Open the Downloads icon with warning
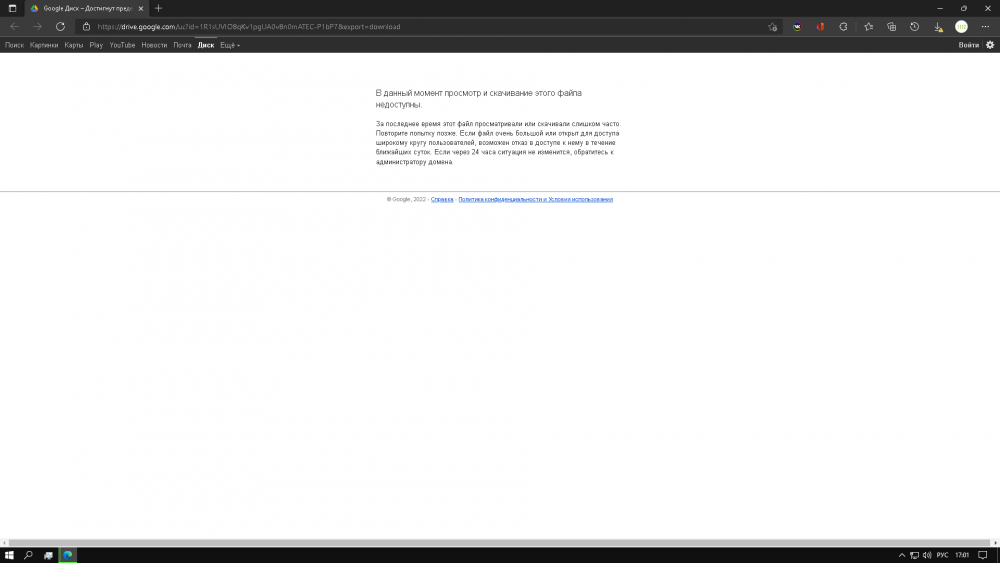1000x563 pixels. coord(938,27)
